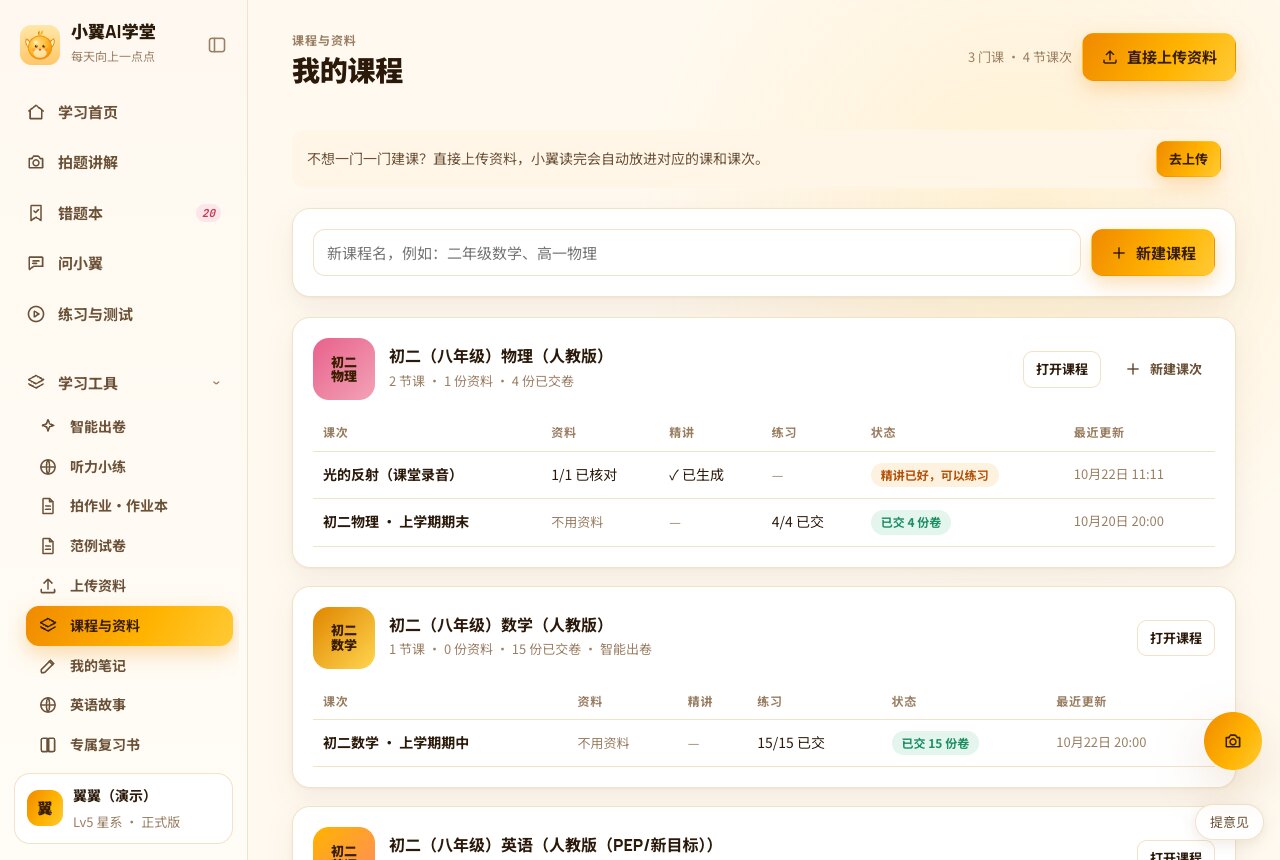Click the globe icon beside 英语故事
The width and height of the screenshot is (1280, 860).
(48, 705)
